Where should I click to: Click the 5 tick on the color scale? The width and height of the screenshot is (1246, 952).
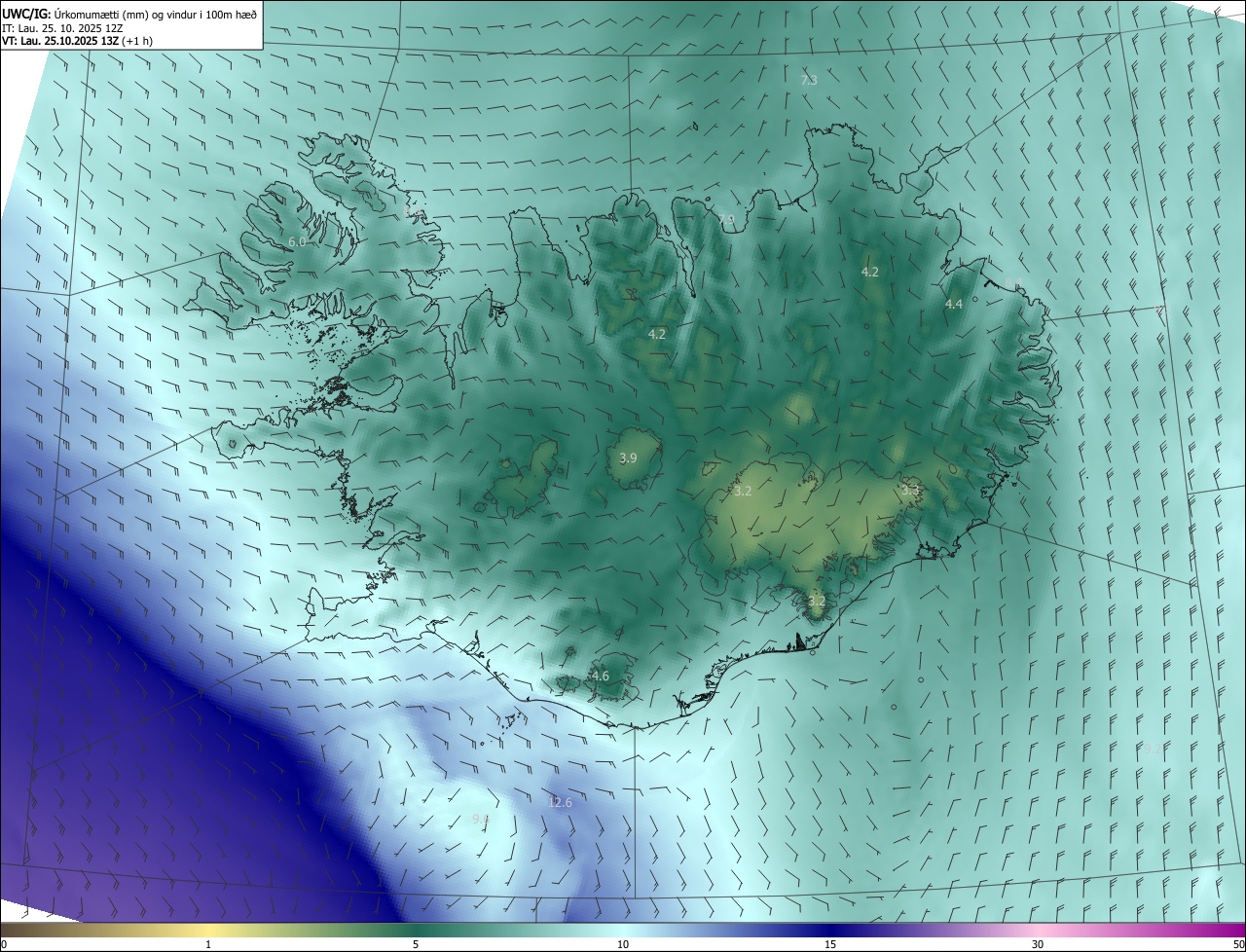416,945
